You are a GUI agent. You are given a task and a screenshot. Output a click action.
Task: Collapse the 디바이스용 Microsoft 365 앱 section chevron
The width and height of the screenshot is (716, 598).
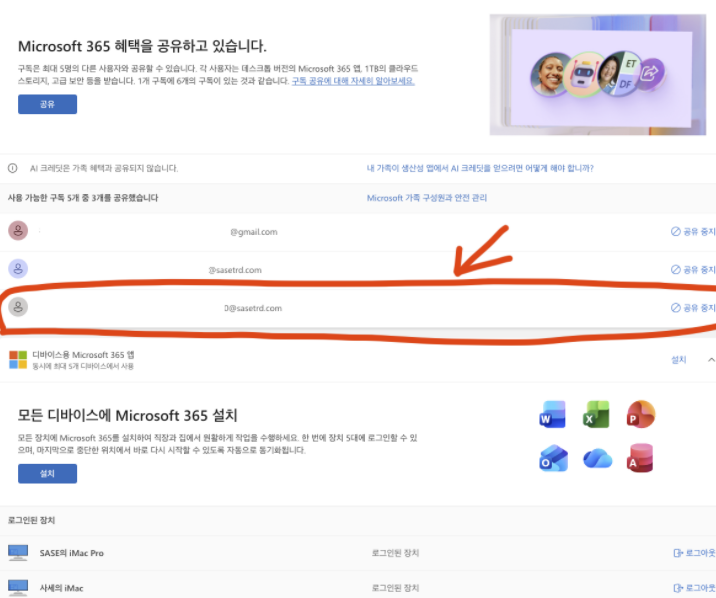coord(711,360)
